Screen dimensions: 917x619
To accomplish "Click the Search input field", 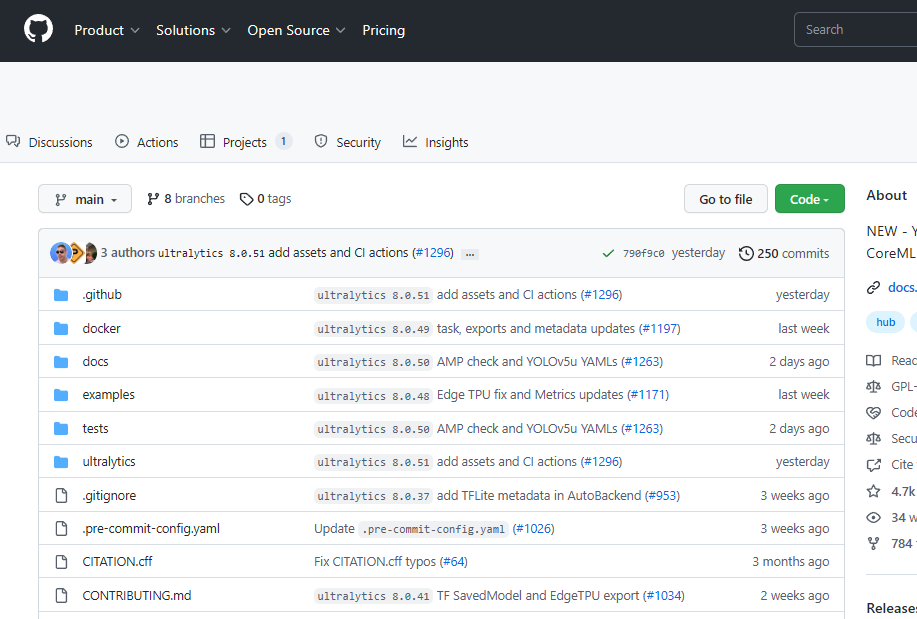I will point(856,29).
